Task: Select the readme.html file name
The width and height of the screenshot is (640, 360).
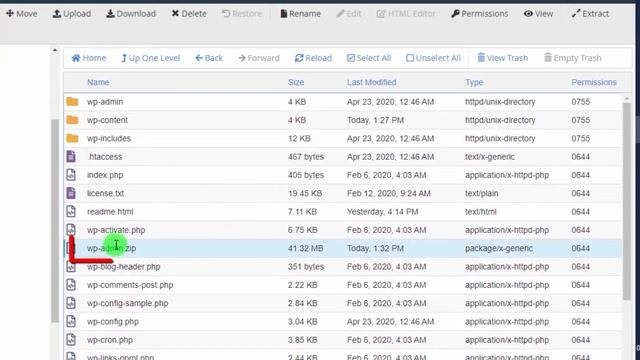Action: [110, 212]
